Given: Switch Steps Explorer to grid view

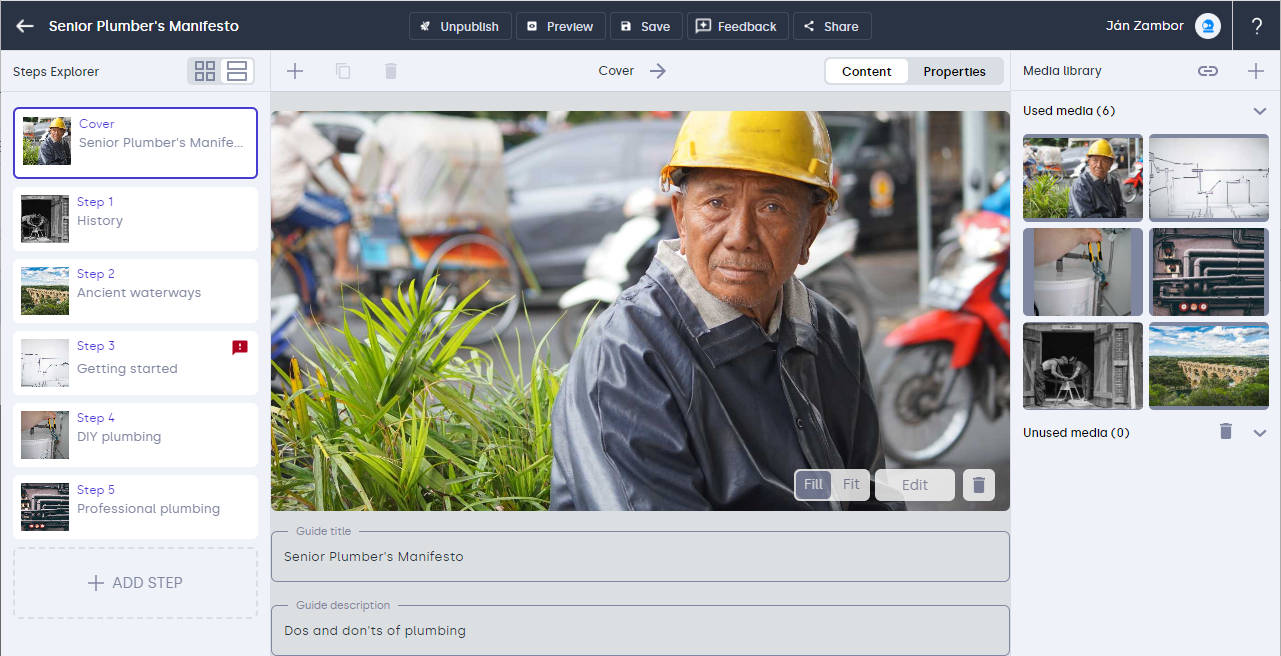Looking at the screenshot, I should point(205,71).
